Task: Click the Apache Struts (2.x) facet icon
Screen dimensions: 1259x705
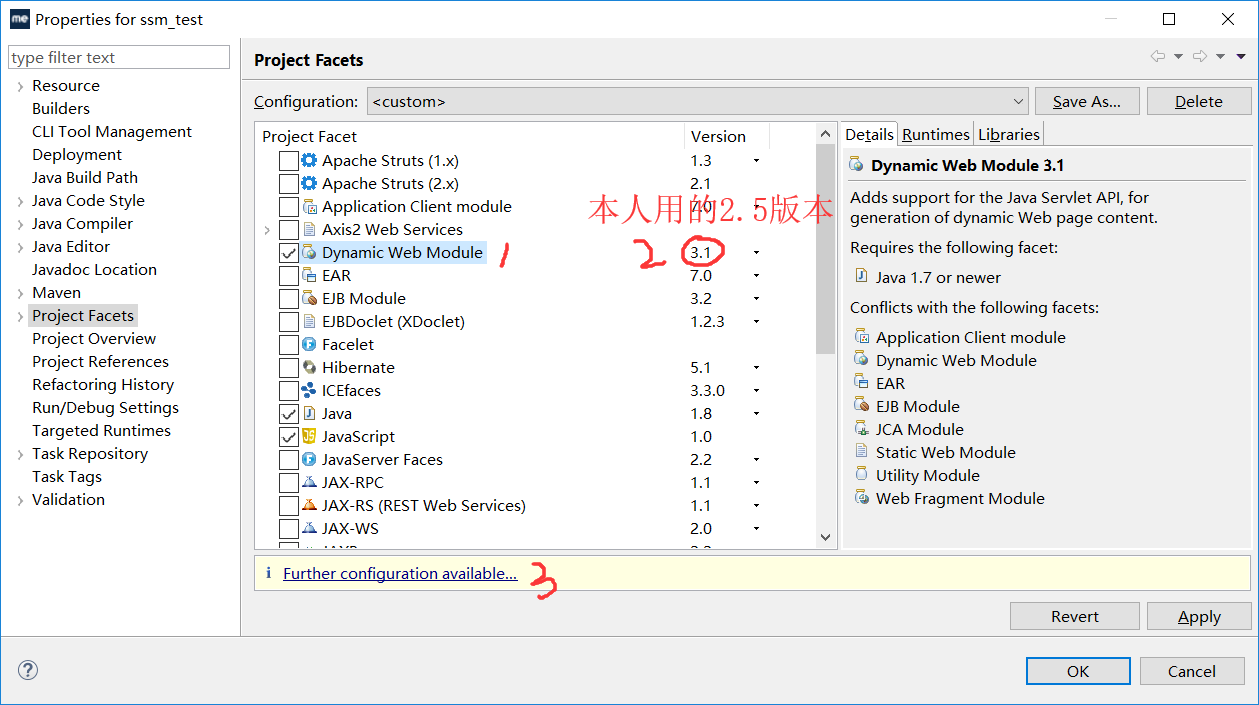Action: (309, 183)
